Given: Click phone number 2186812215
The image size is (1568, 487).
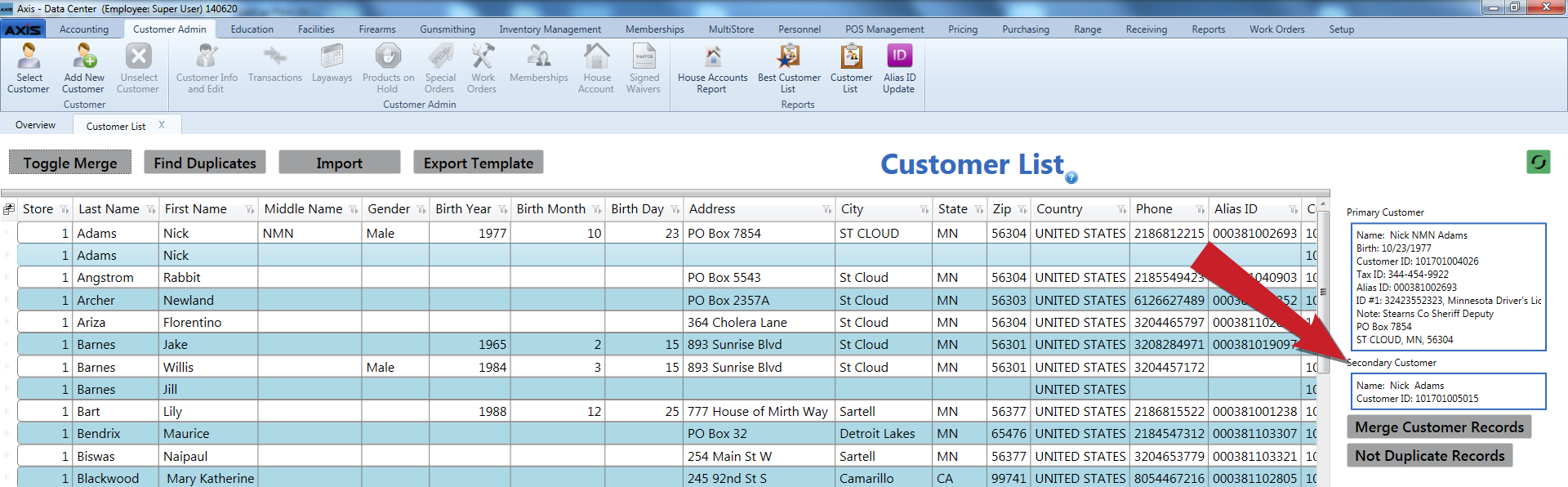Looking at the screenshot, I should click(1169, 234).
